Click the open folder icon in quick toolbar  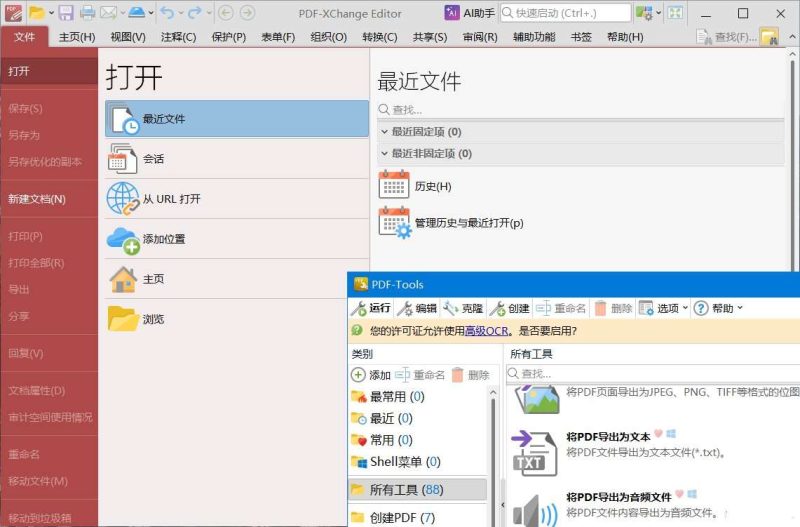pos(36,13)
